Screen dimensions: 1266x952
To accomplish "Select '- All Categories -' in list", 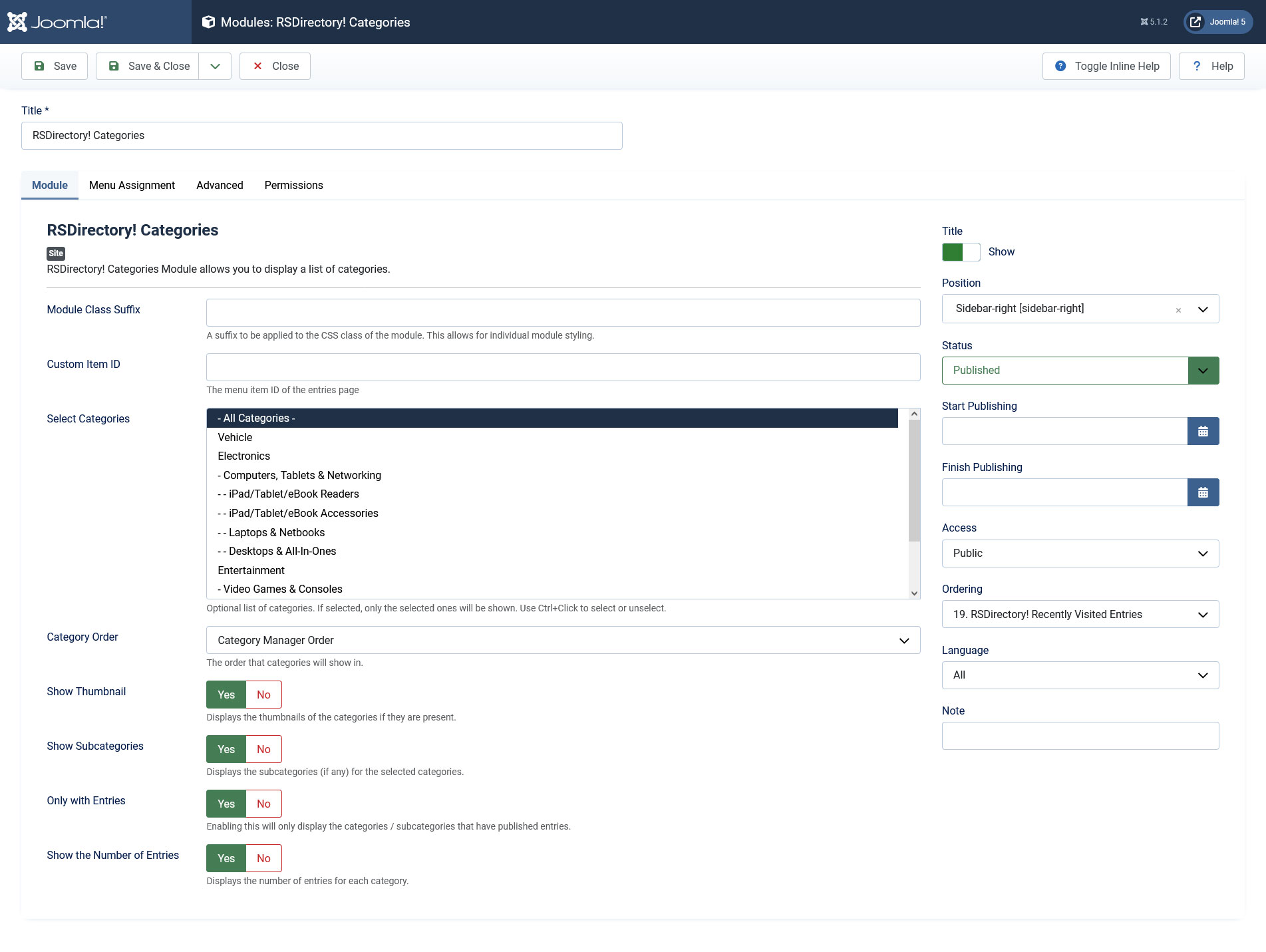I will pos(552,418).
